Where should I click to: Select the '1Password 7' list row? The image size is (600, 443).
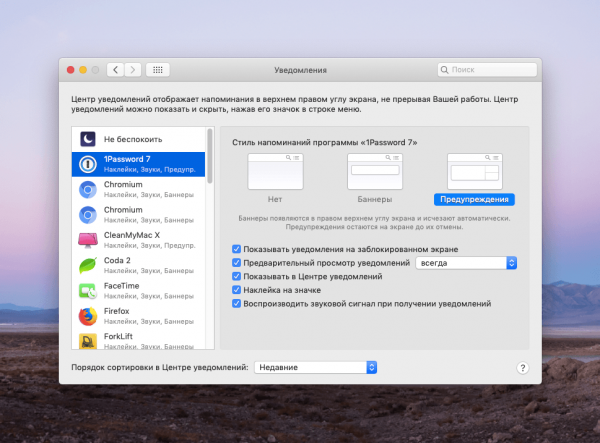[138, 164]
